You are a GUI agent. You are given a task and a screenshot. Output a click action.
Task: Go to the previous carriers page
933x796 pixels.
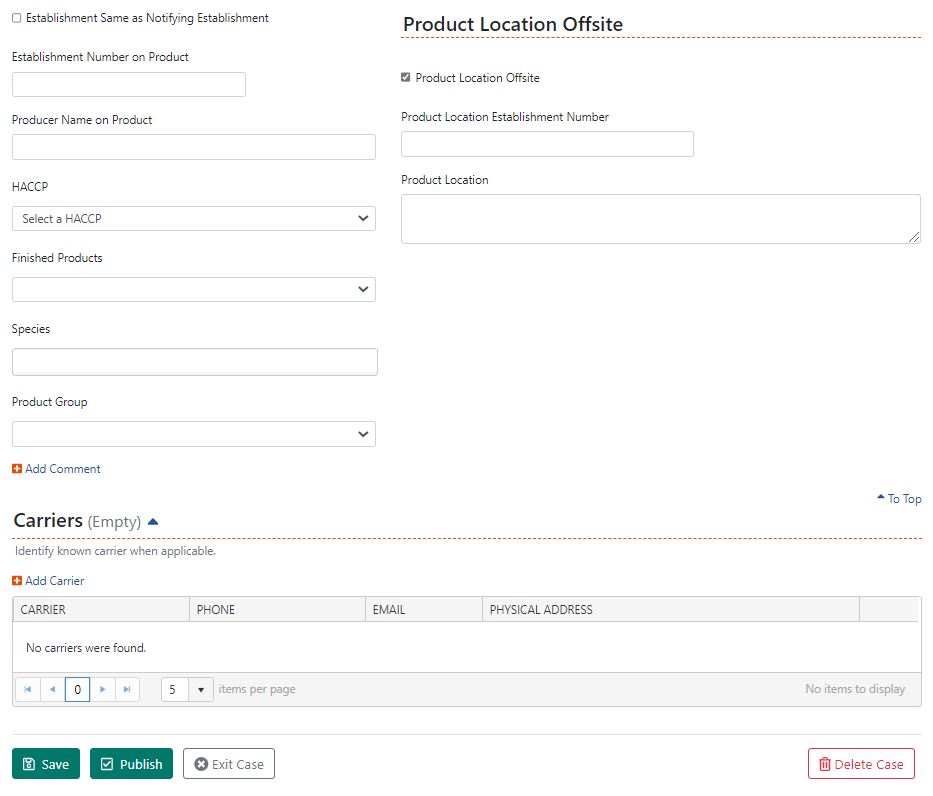tap(52, 689)
